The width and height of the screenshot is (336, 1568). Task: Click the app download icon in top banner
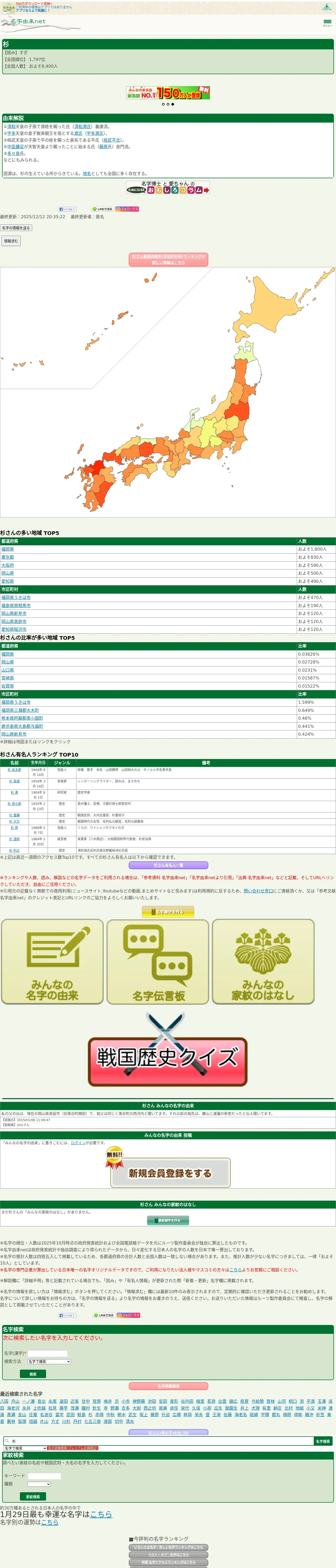327,7
